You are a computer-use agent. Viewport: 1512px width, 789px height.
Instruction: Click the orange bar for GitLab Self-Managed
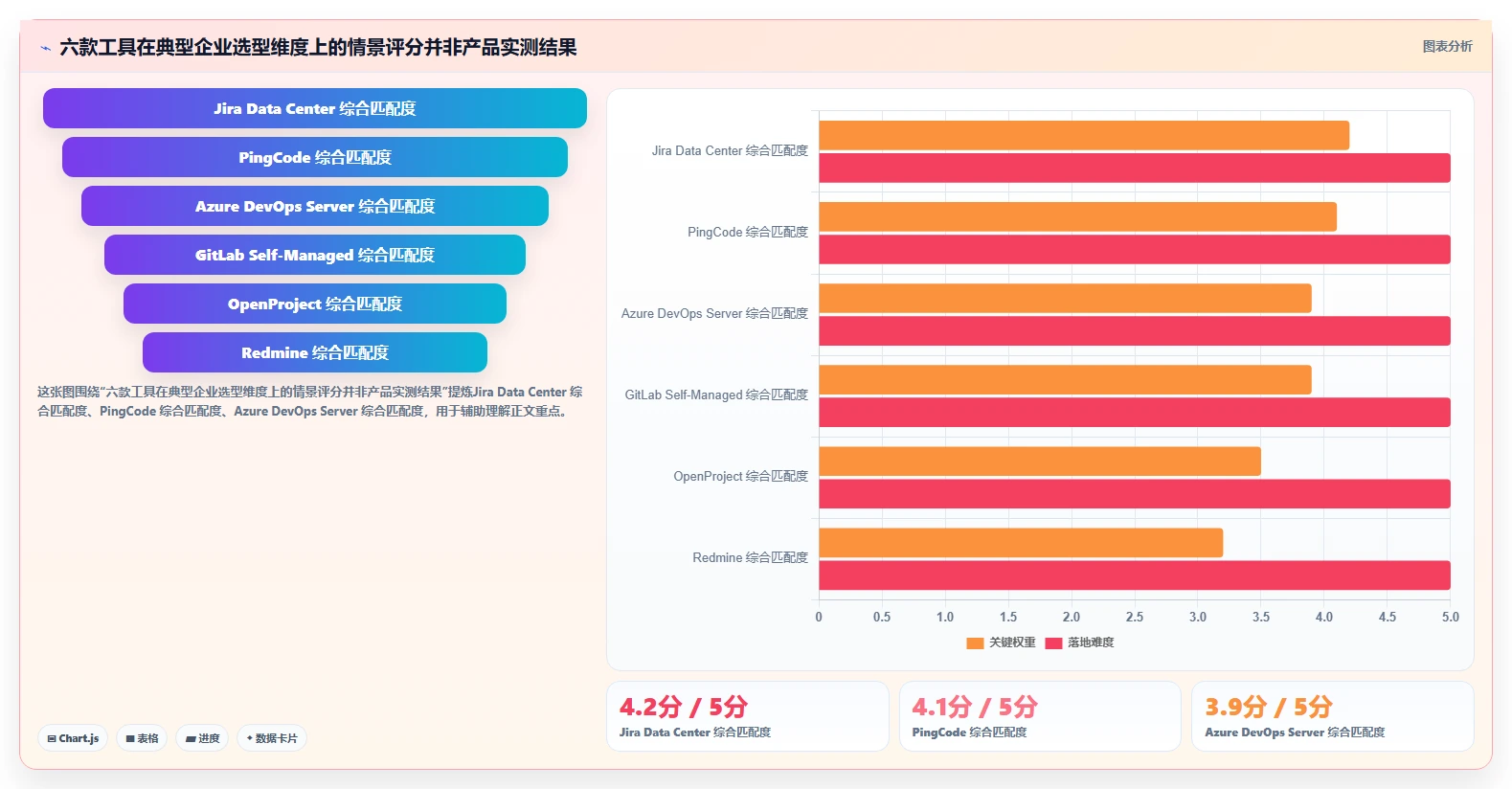[1065, 379]
